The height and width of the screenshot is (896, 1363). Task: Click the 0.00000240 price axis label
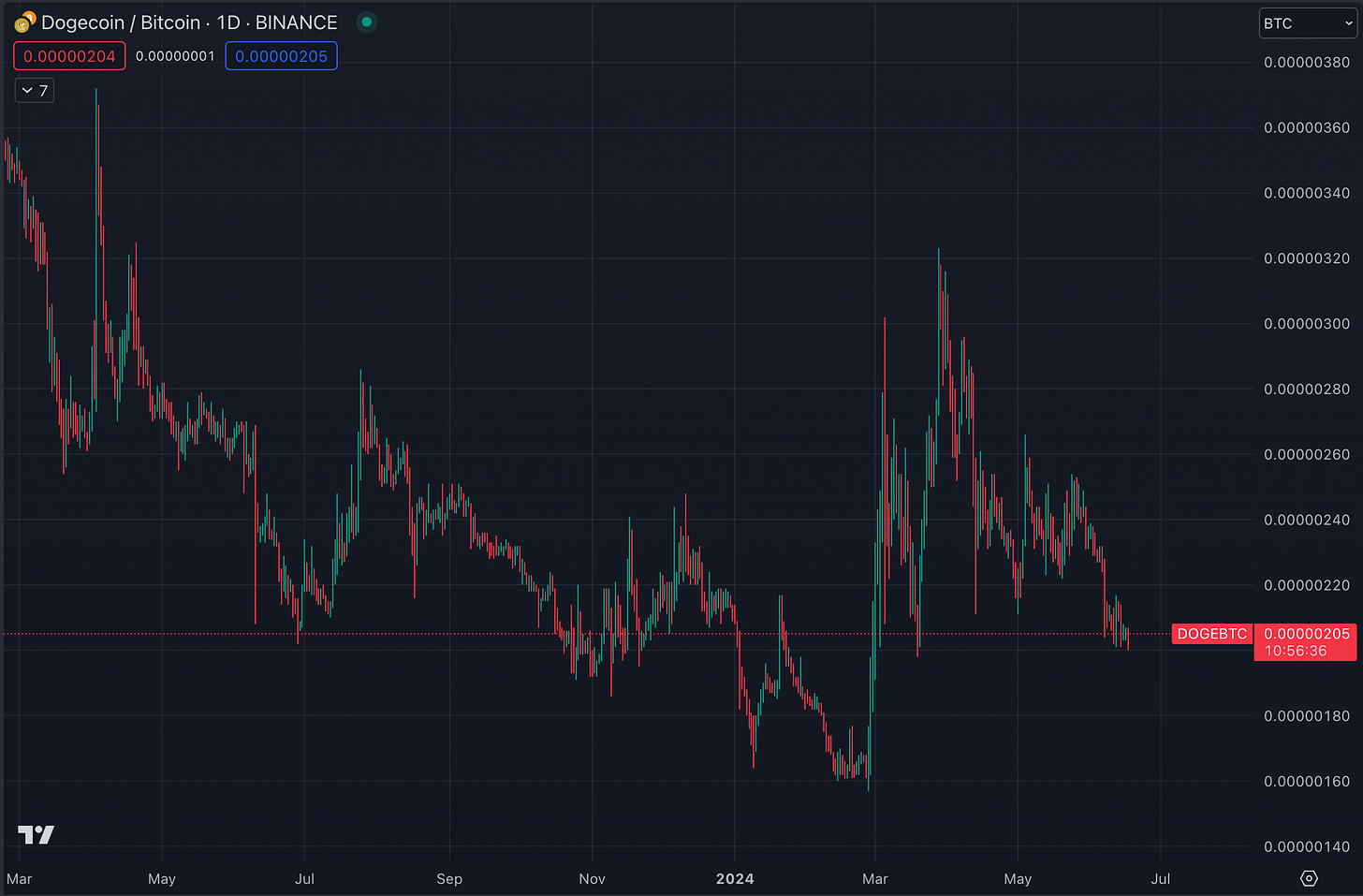pos(1307,520)
